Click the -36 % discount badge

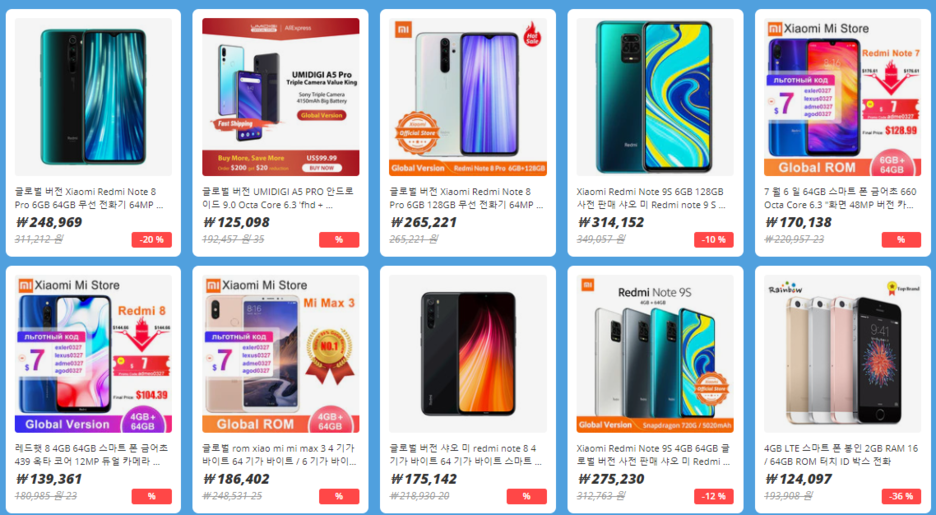(901, 496)
